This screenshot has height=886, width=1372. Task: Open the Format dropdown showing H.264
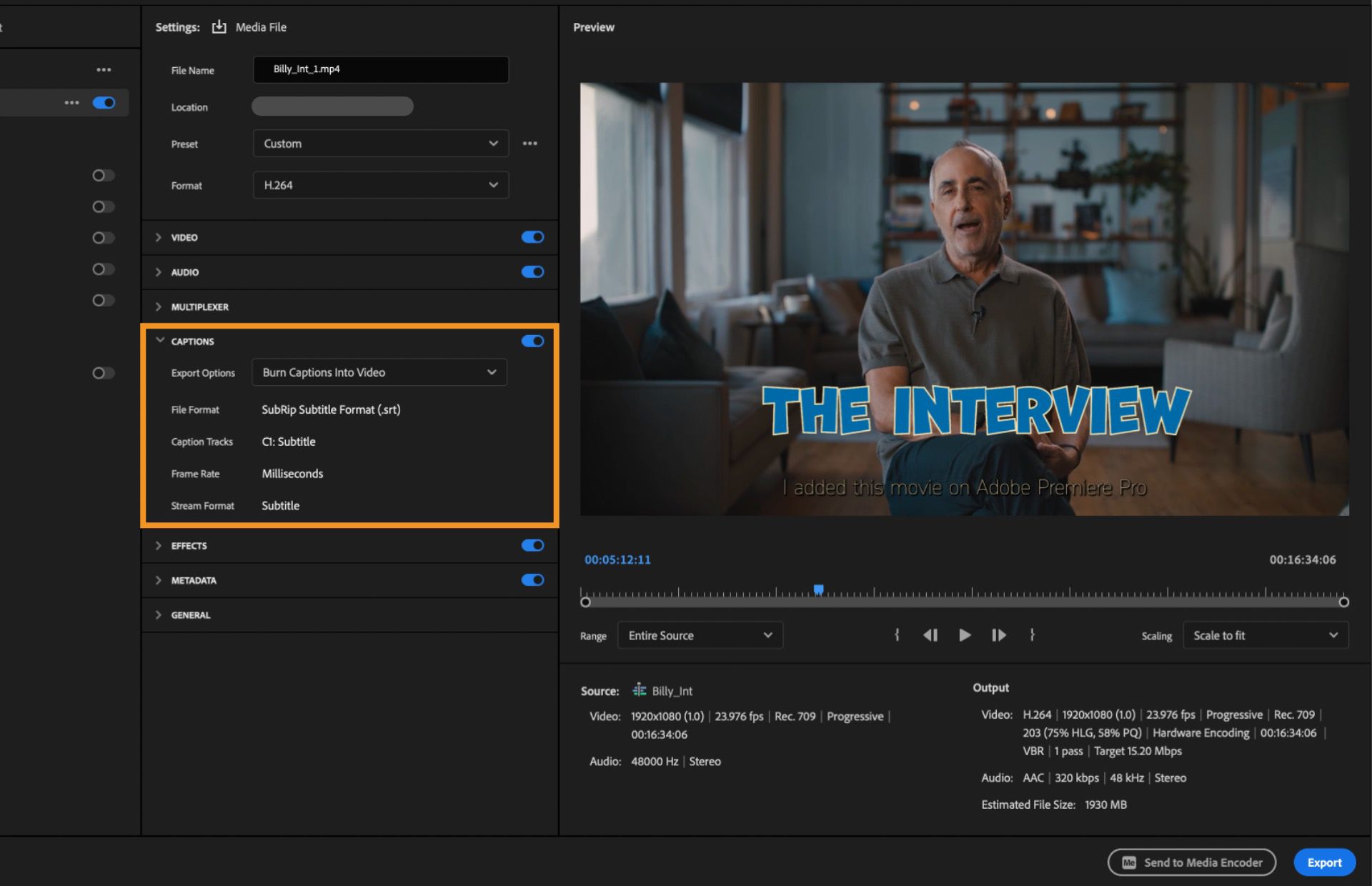pyautogui.click(x=380, y=185)
